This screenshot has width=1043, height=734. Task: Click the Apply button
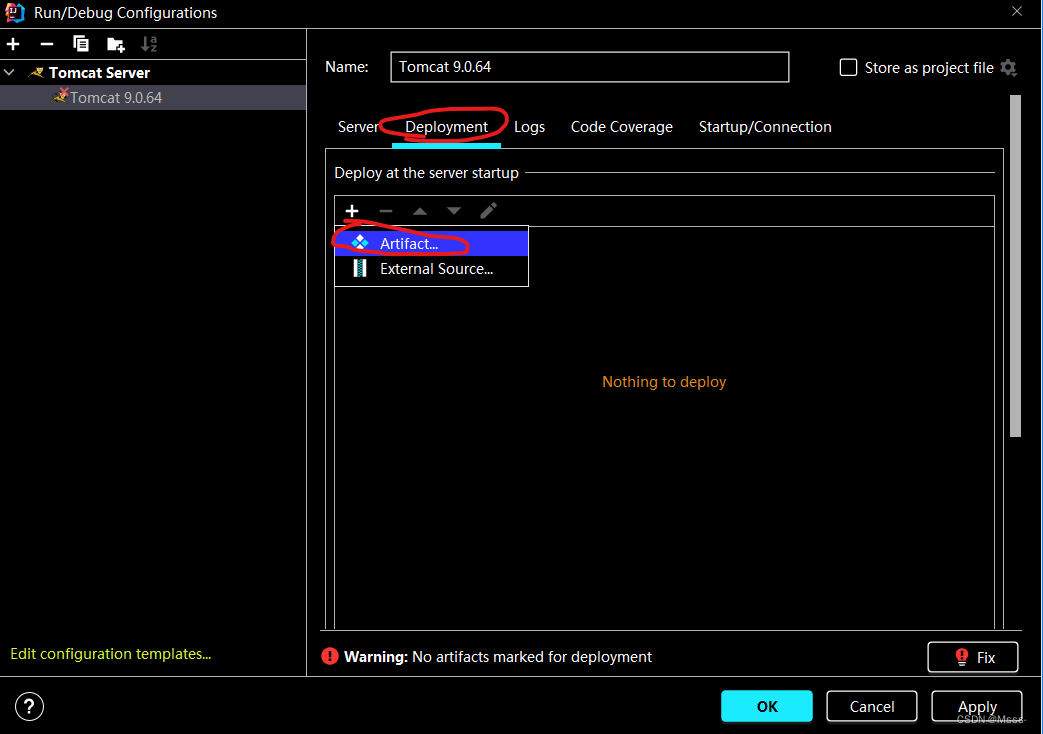click(976, 706)
